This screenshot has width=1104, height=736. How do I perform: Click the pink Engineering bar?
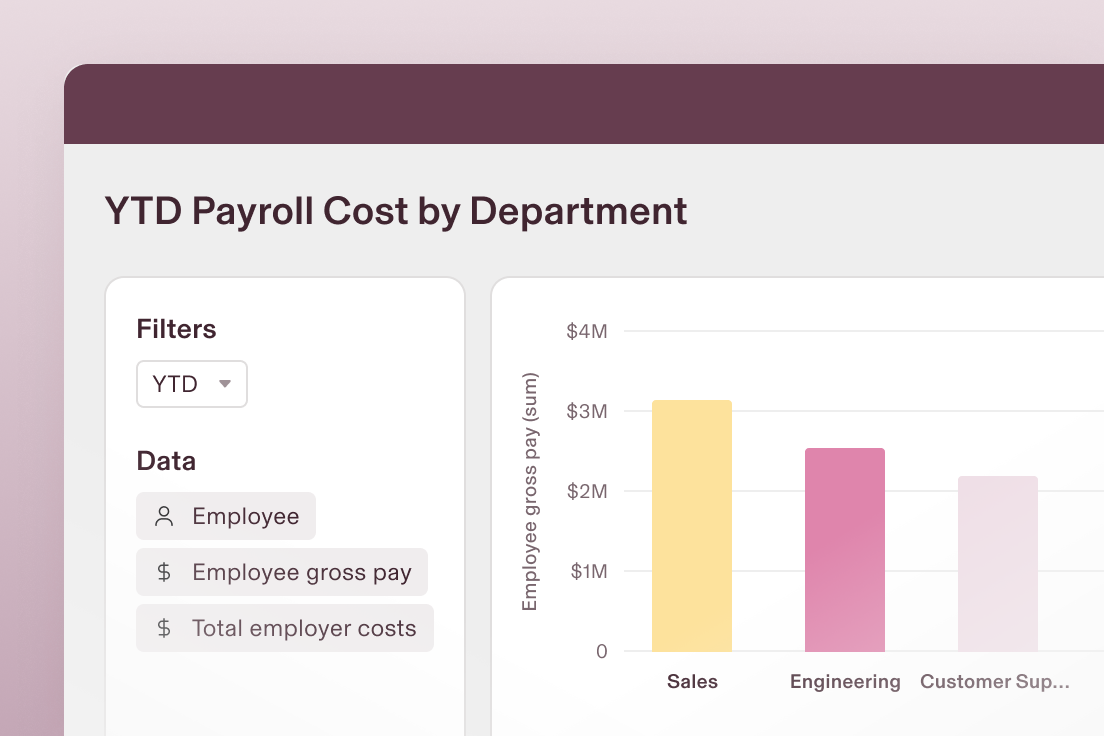[845, 550]
